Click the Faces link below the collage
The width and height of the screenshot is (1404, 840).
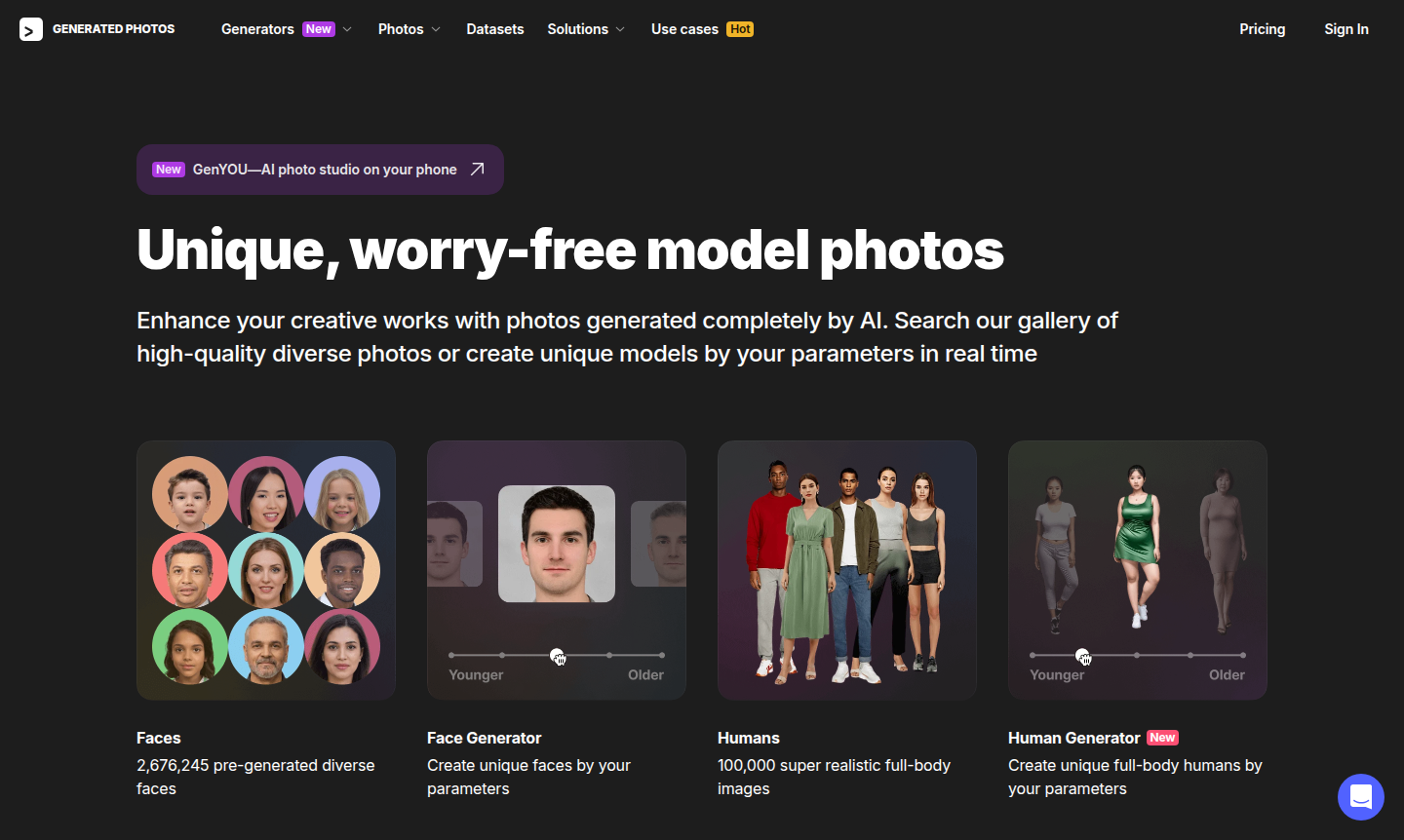(x=158, y=738)
